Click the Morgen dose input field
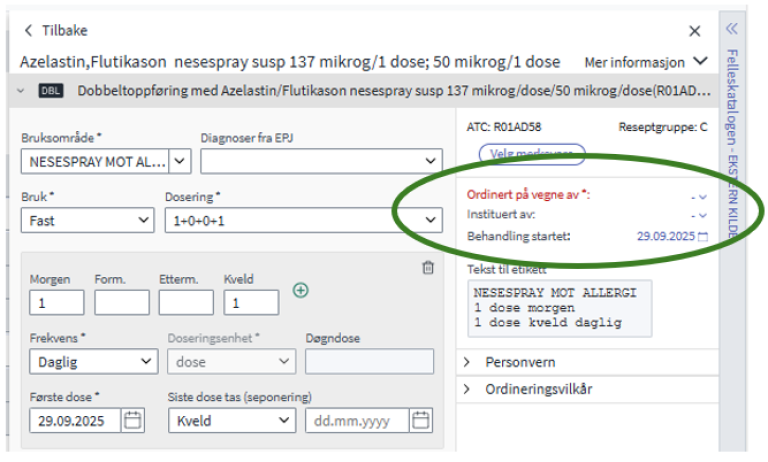The image size is (768, 462). pos(57,303)
